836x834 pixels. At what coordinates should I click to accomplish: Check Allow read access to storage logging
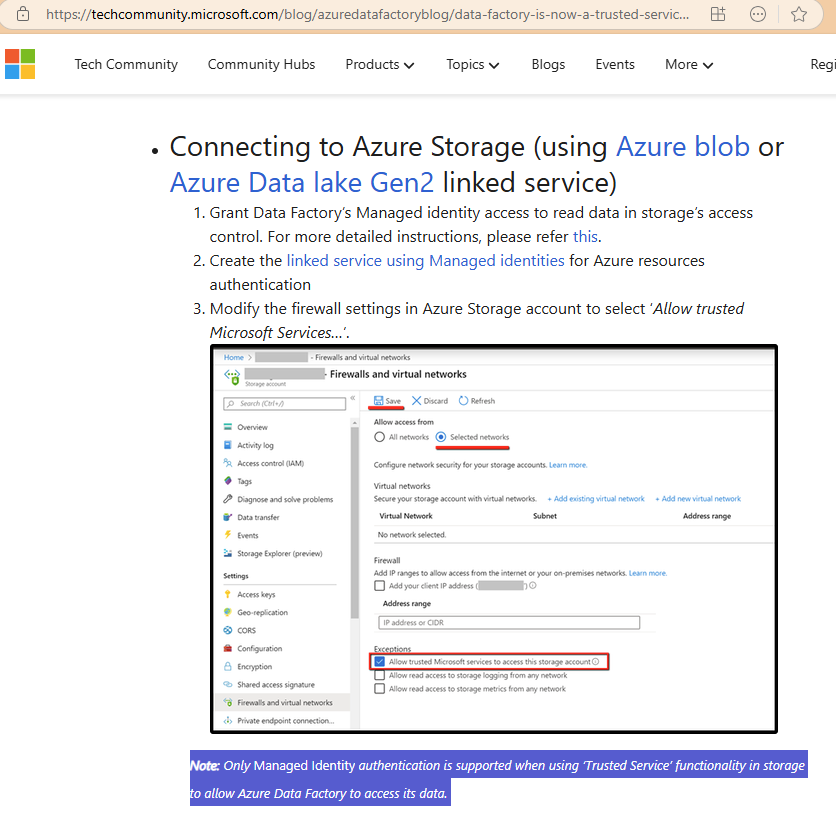coord(379,675)
